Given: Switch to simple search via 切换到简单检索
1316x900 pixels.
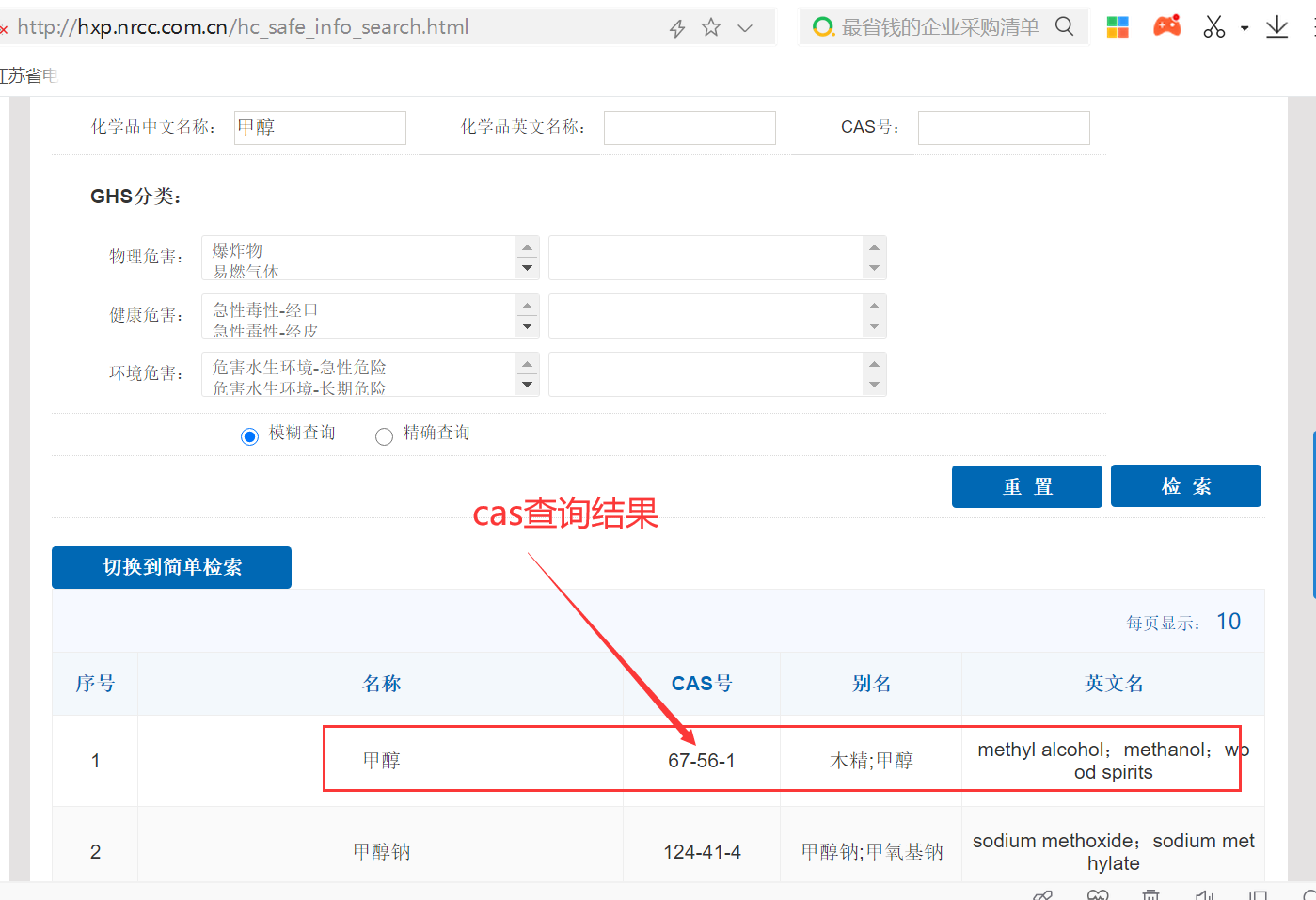Looking at the screenshot, I should (170, 567).
